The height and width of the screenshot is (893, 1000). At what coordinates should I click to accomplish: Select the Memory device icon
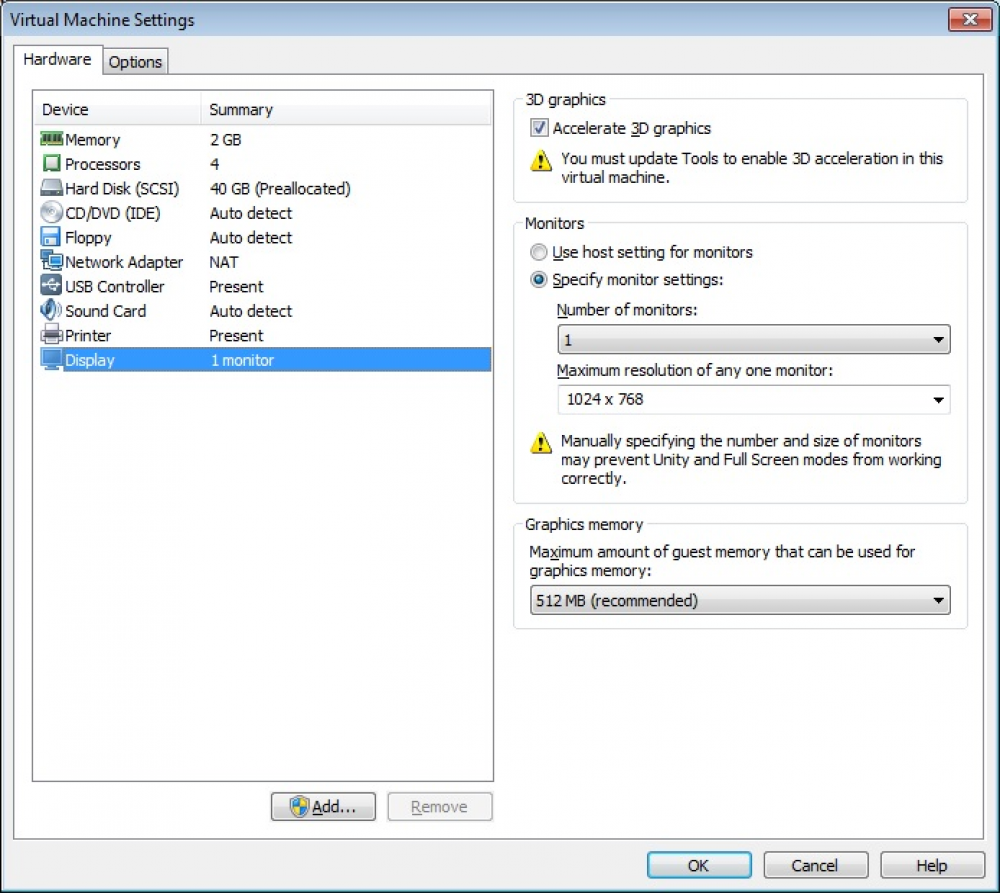(x=51, y=140)
